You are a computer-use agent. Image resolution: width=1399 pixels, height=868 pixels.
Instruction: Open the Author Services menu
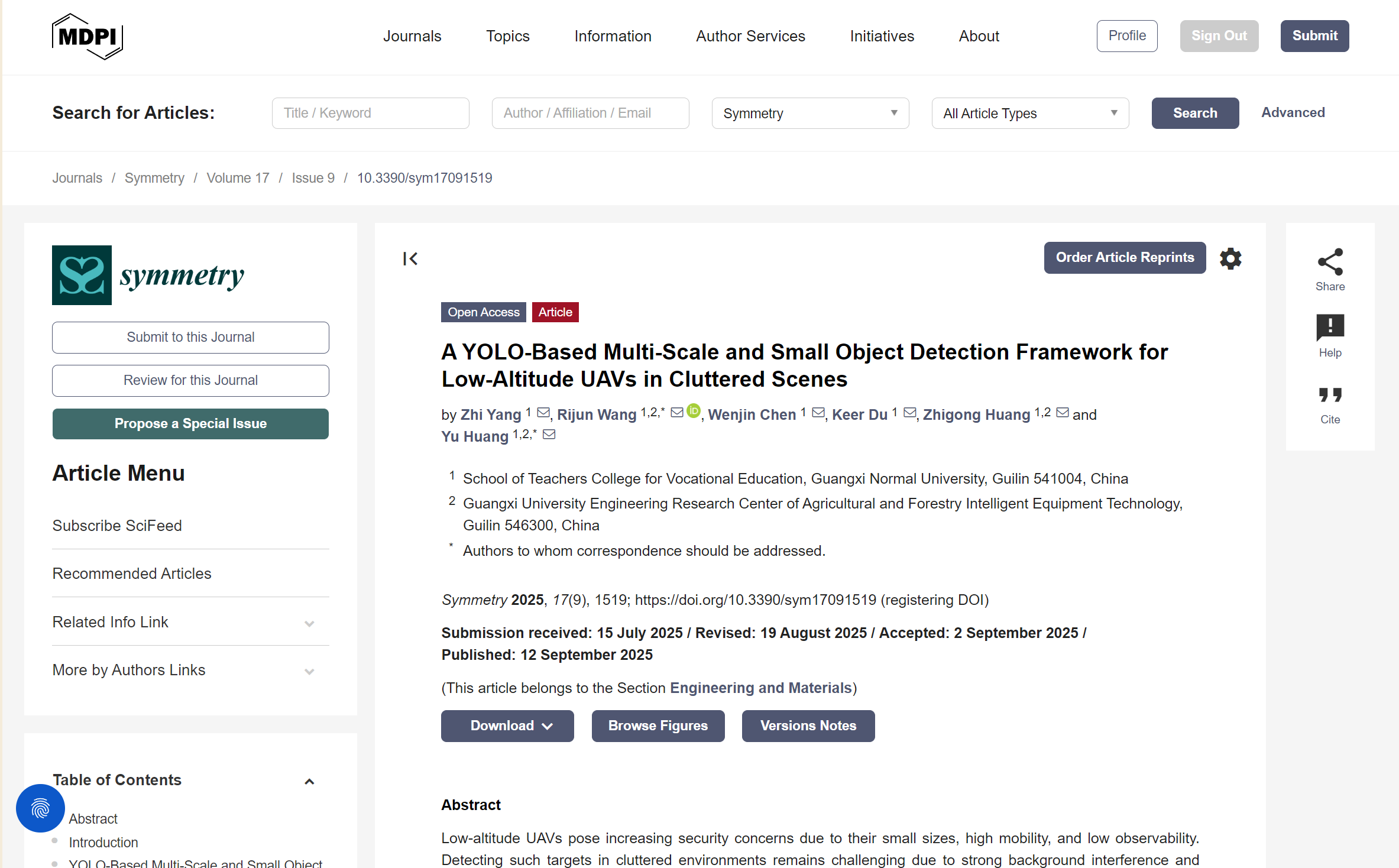(x=750, y=36)
